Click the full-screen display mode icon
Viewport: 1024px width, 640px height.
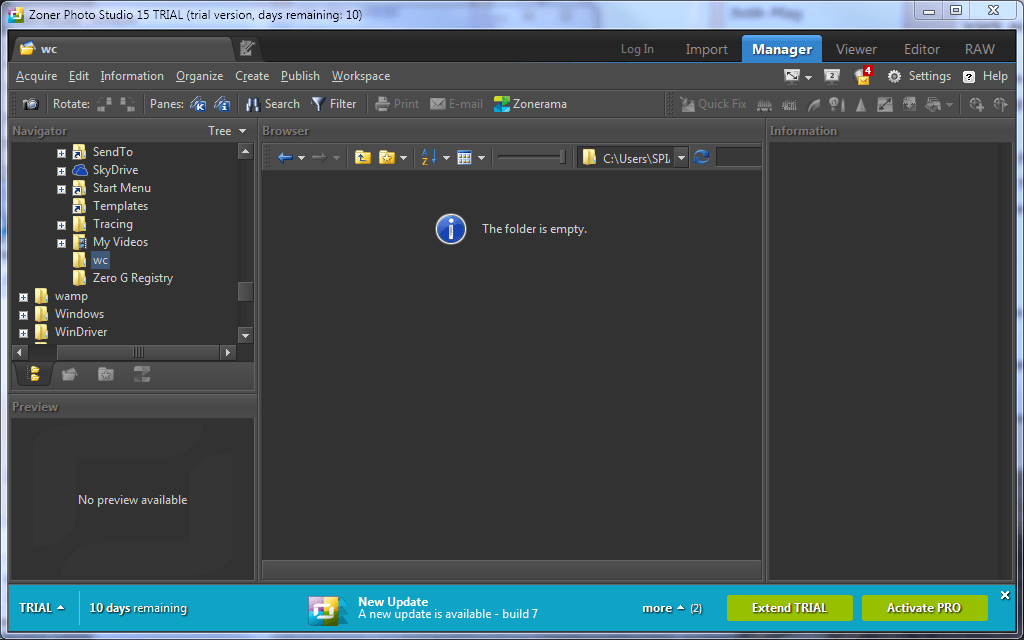pyautogui.click(x=792, y=76)
